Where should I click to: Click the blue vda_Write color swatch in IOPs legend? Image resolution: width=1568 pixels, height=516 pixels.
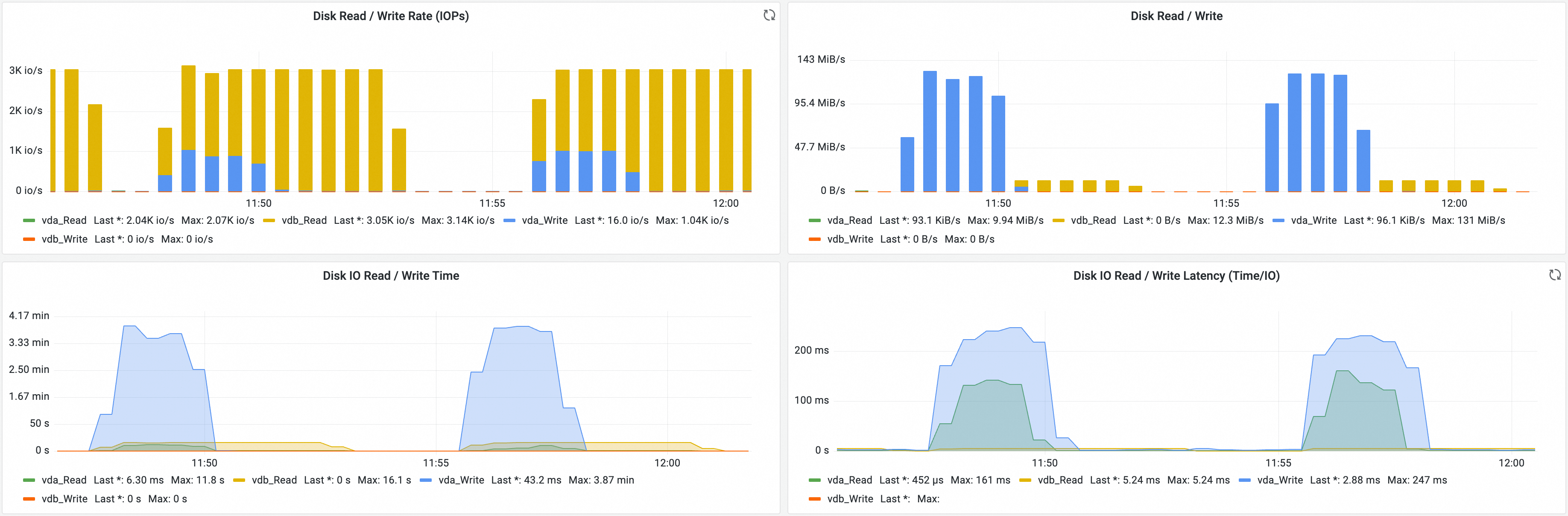pyautogui.click(x=509, y=220)
